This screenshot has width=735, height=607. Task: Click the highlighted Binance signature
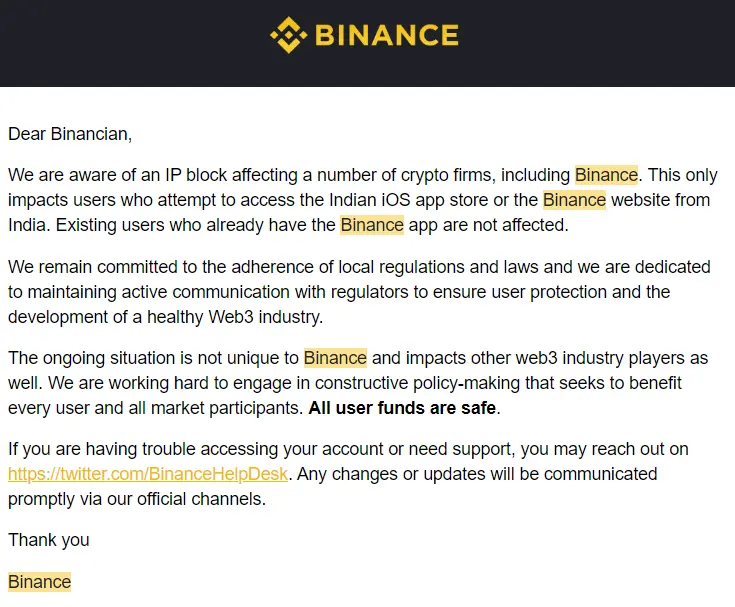coord(39,582)
